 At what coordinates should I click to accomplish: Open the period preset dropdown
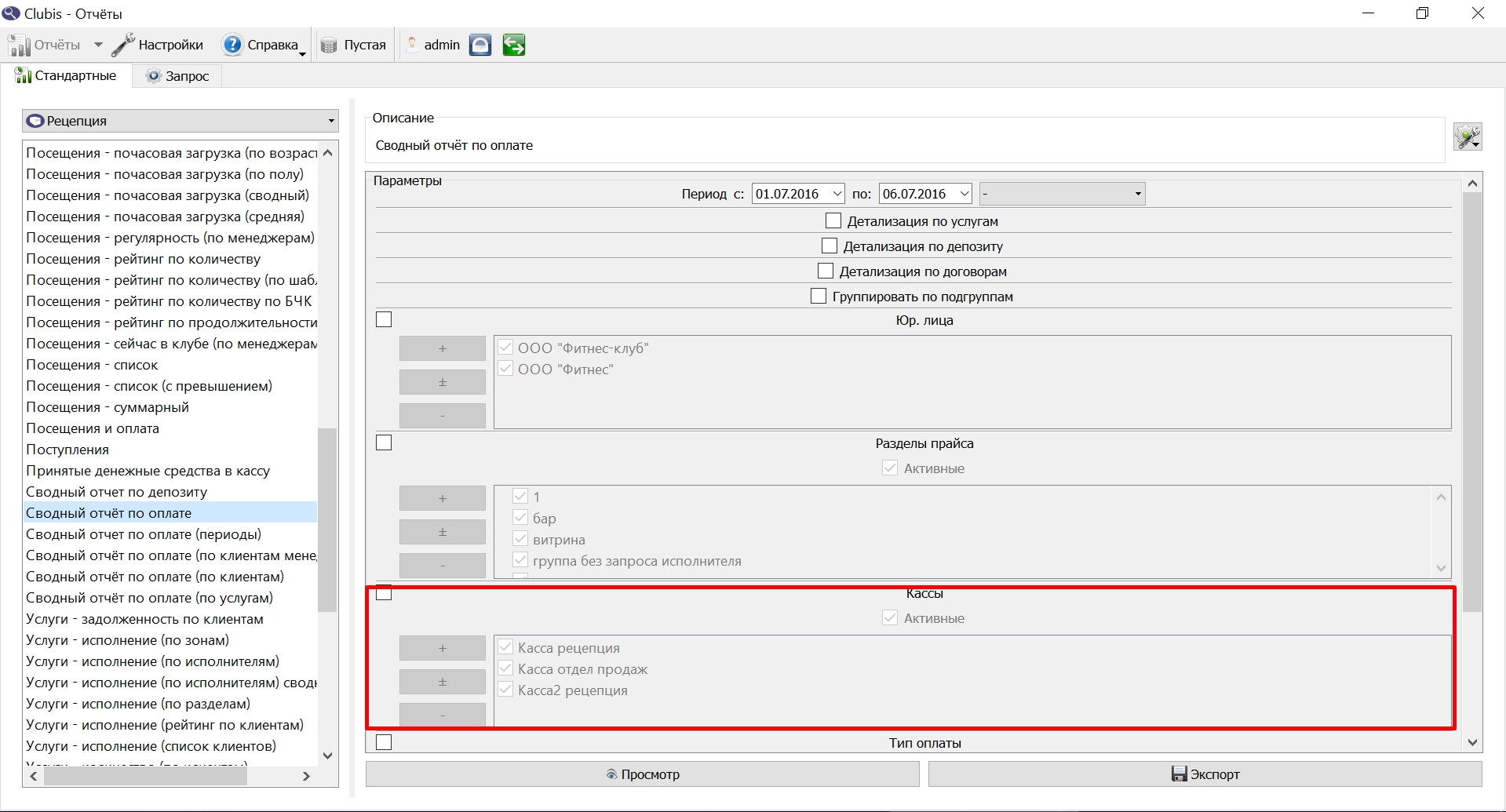point(1063,194)
